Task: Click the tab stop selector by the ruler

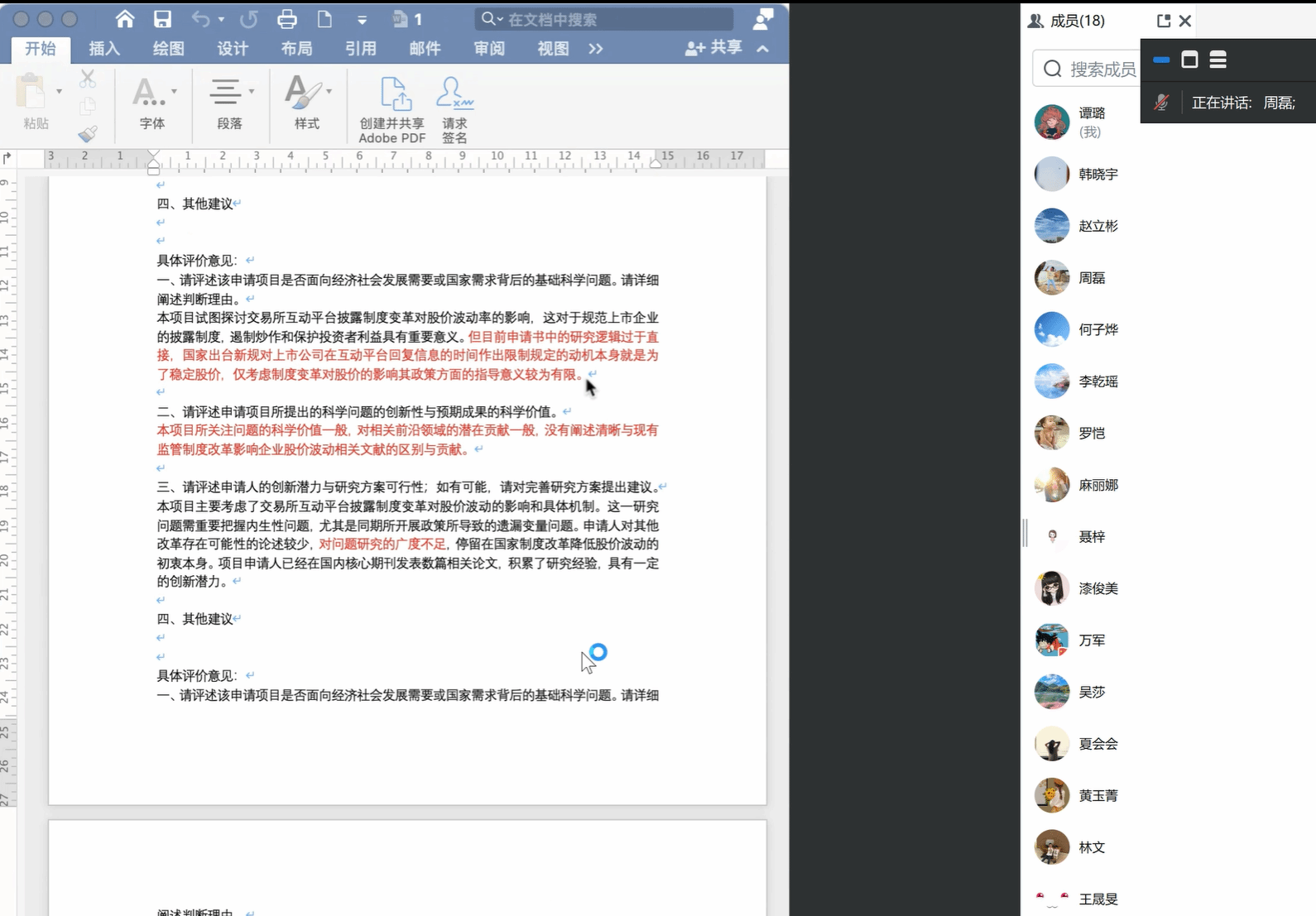Action: point(7,157)
